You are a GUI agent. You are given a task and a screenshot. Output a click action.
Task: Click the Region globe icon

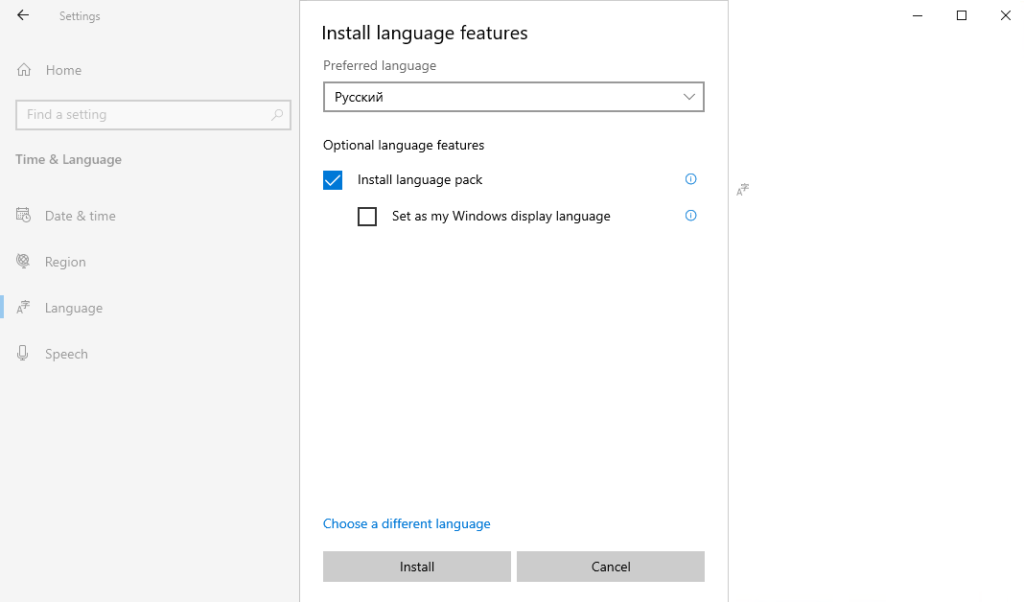pyautogui.click(x=23, y=261)
